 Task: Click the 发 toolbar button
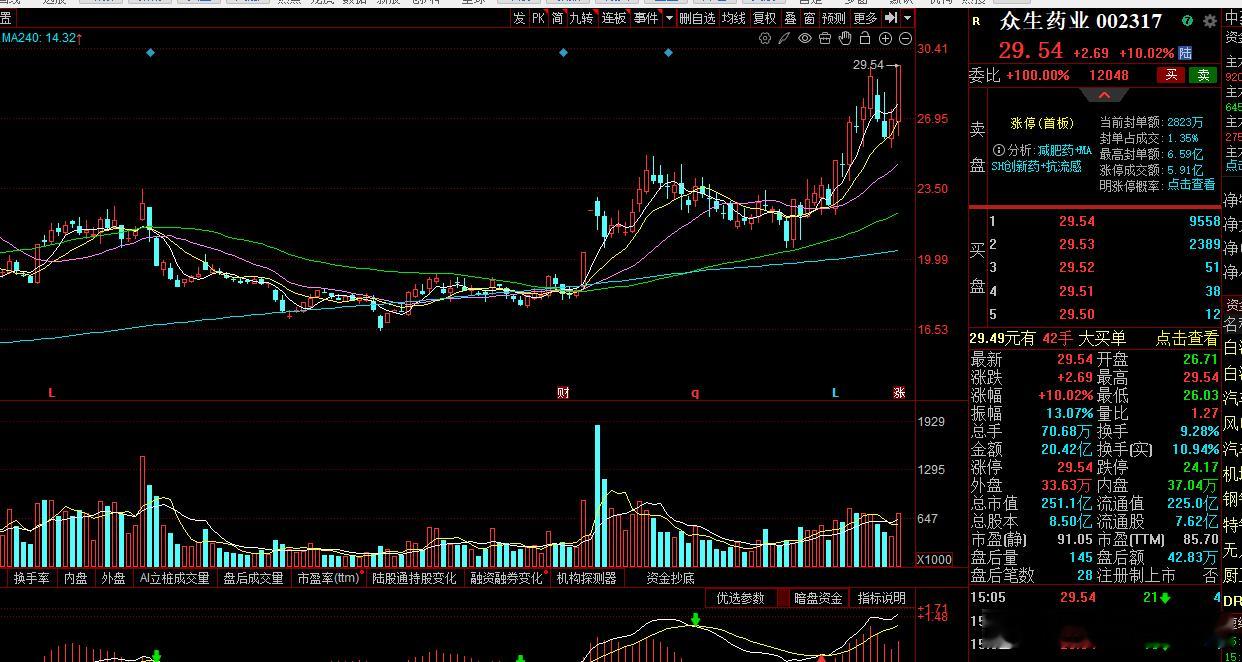click(519, 18)
